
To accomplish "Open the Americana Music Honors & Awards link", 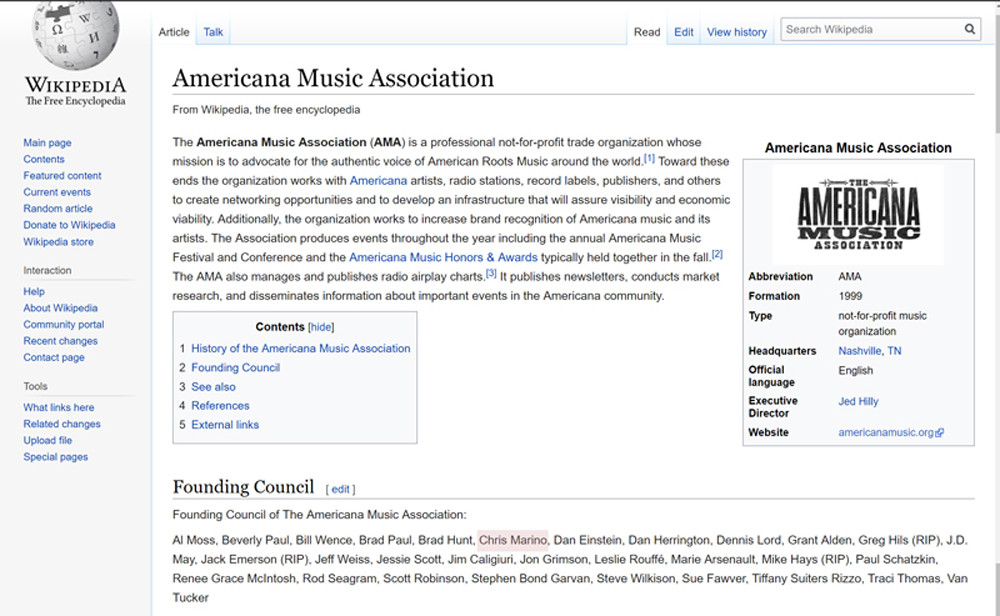I will click(443, 257).
